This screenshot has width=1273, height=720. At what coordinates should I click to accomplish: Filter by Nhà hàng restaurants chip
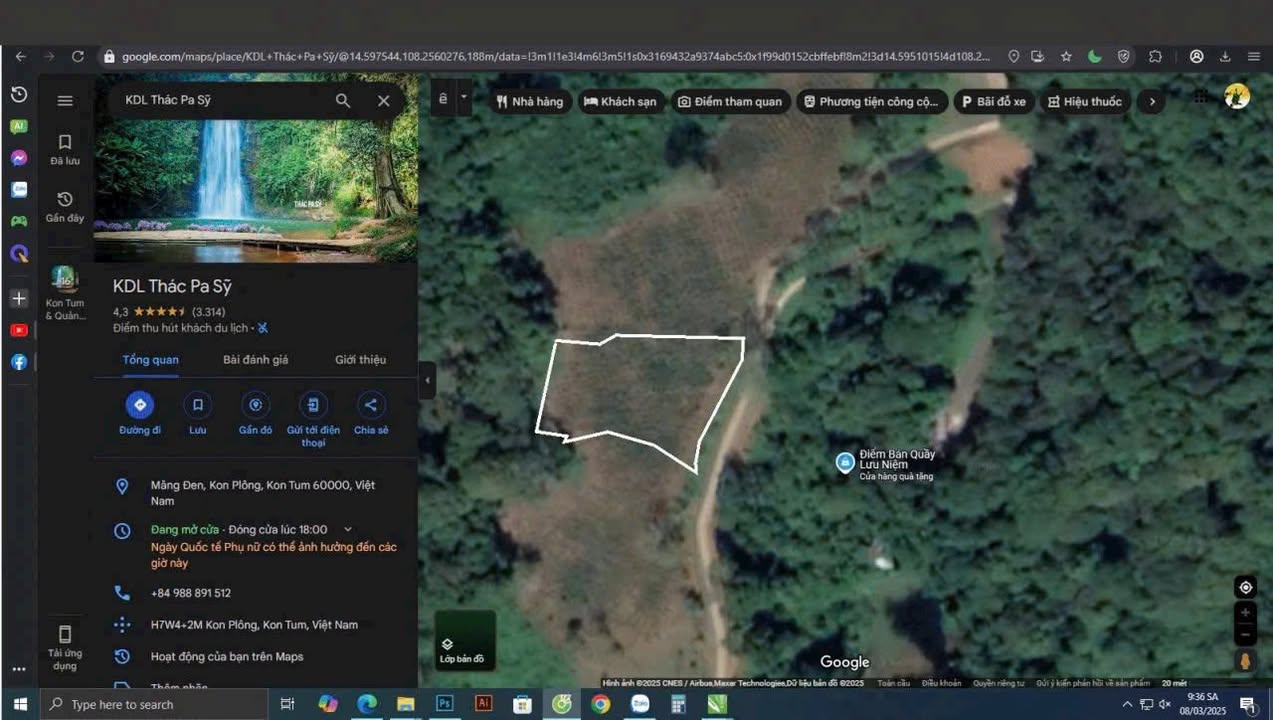pyautogui.click(x=530, y=101)
